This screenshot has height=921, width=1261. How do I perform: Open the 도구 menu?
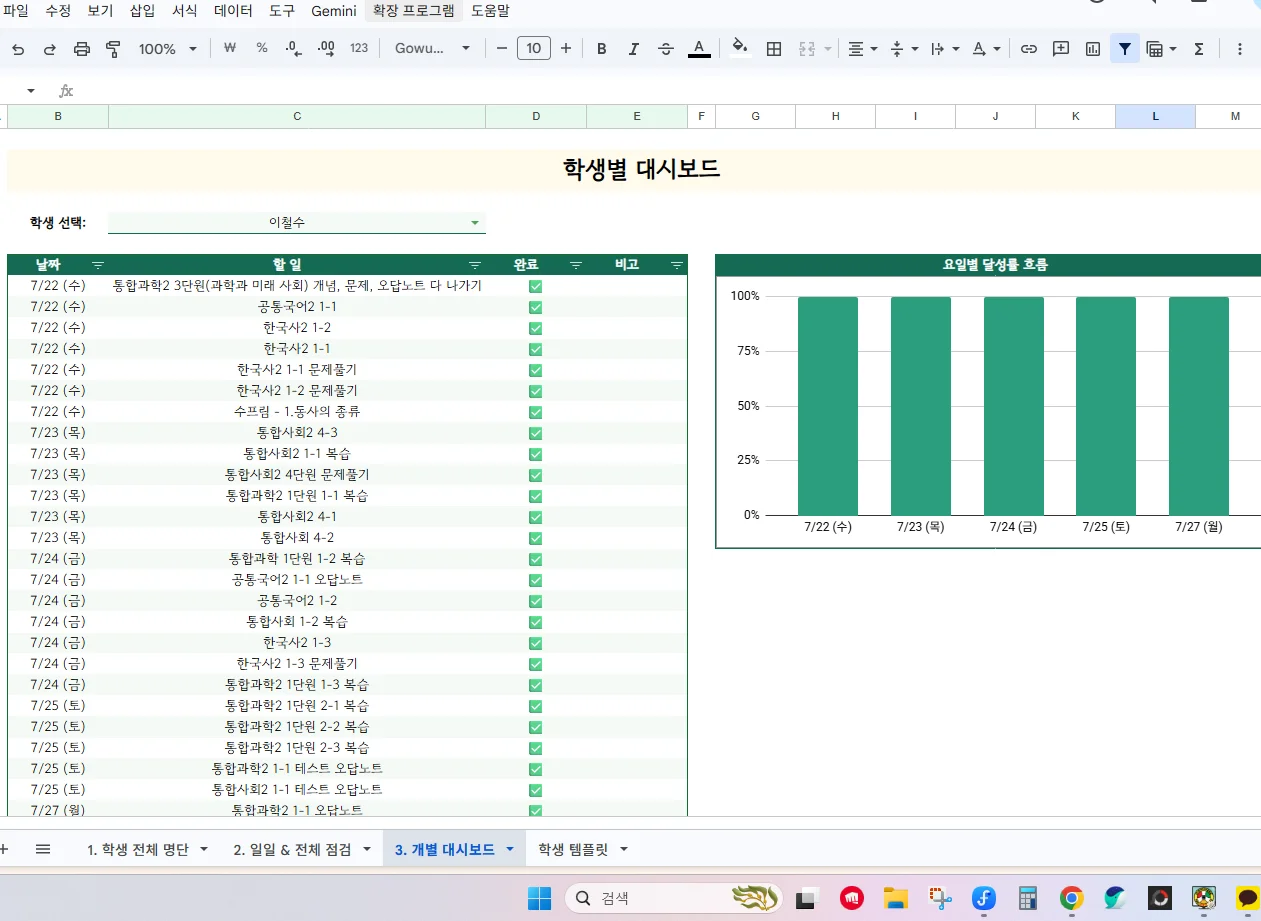282,11
